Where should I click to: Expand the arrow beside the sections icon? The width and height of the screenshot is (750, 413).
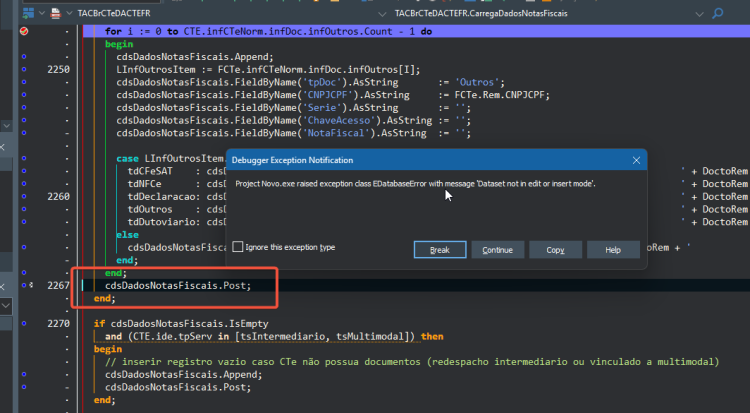coord(42,13)
